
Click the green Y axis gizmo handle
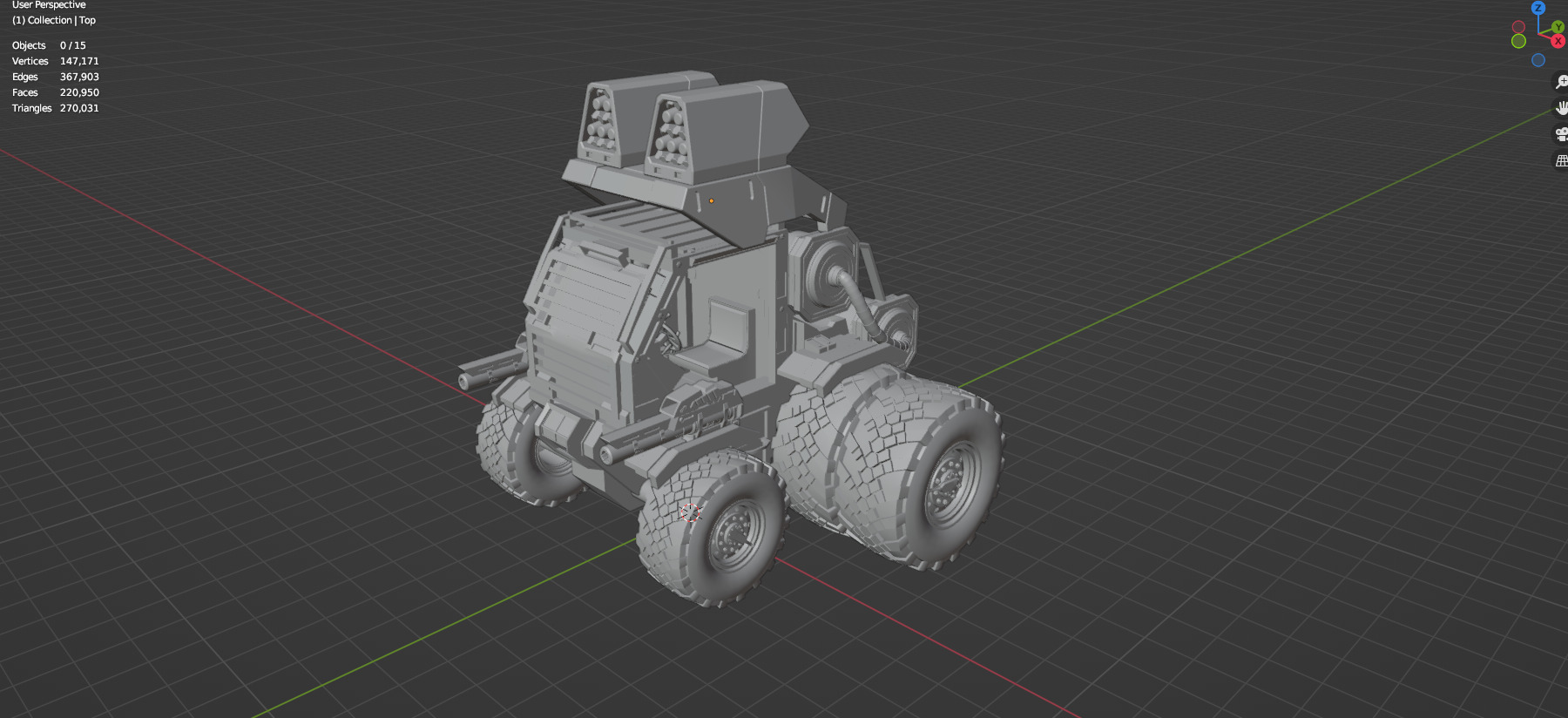[1558, 27]
